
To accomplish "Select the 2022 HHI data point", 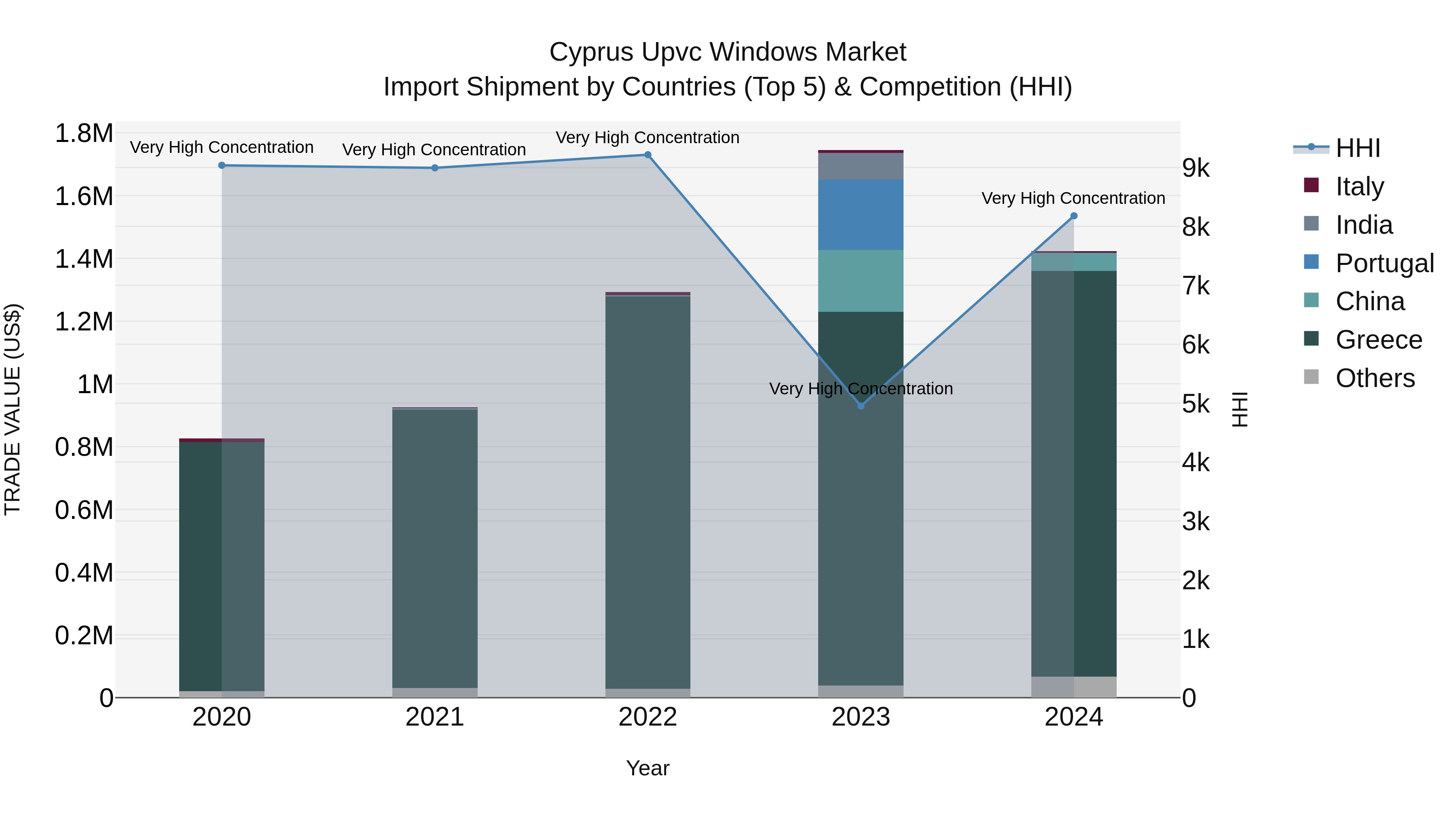I will pyautogui.click(x=648, y=155).
